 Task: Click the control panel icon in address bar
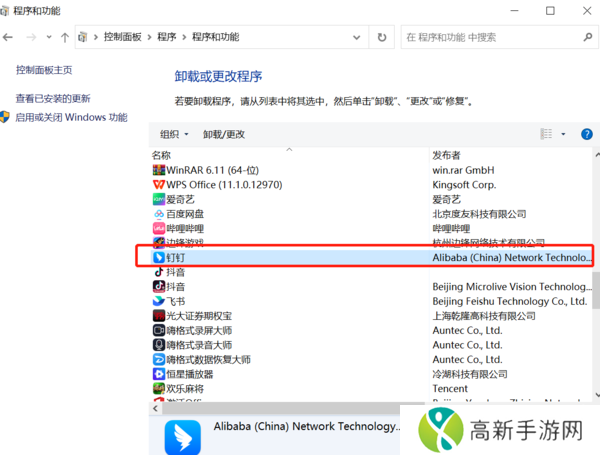tap(83, 37)
